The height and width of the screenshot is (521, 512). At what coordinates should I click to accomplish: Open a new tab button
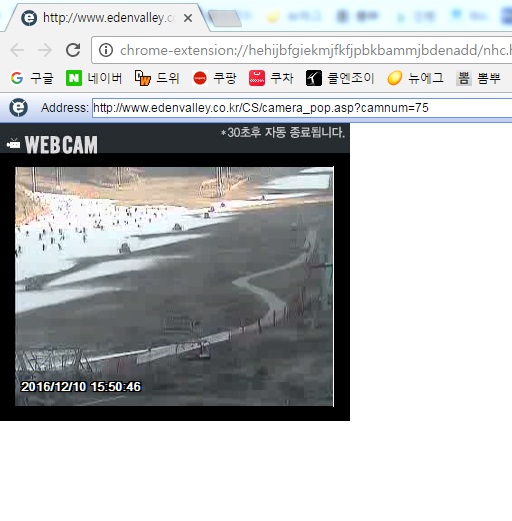(x=225, y=18)
